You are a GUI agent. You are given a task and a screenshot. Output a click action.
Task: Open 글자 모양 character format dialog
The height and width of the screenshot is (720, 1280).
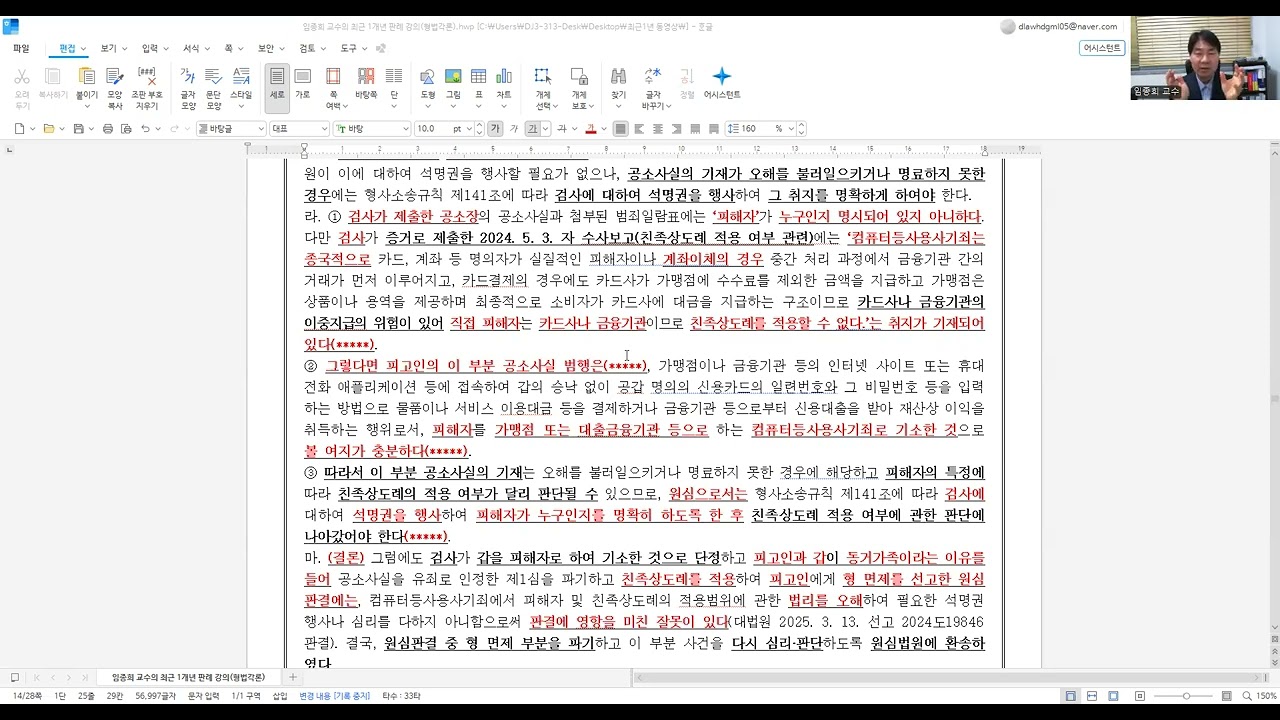point(187,77)
